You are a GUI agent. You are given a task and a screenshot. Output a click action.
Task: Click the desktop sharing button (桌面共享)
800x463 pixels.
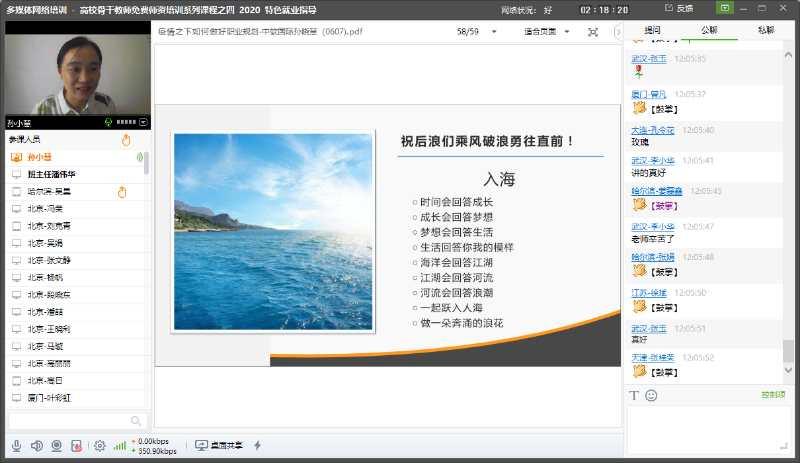pos(219,445)
